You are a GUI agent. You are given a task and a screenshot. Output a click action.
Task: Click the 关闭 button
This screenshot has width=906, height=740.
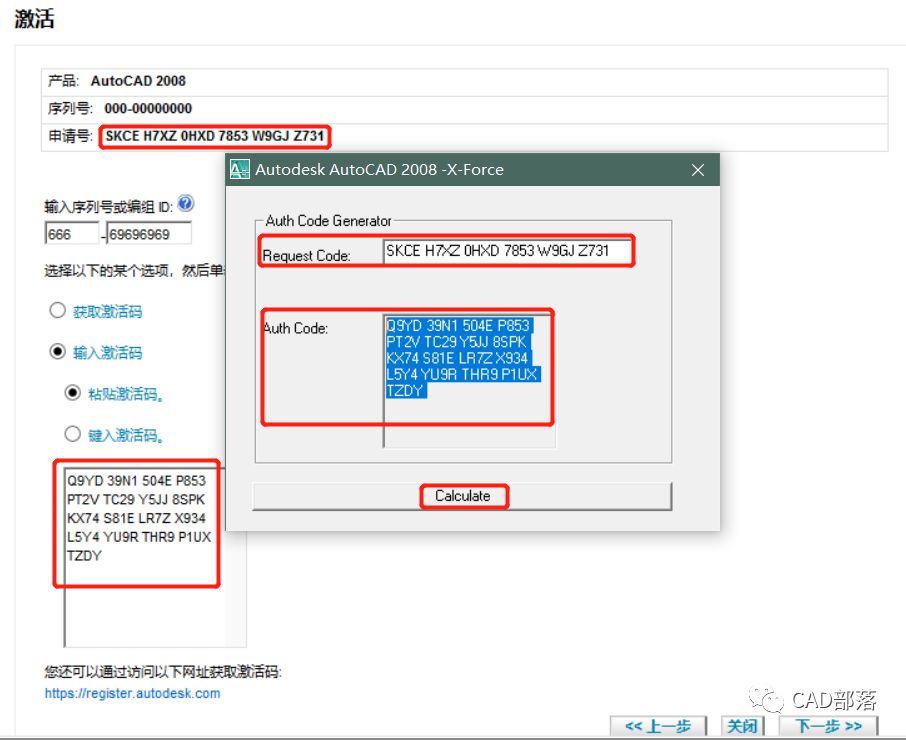coord(742,726)
